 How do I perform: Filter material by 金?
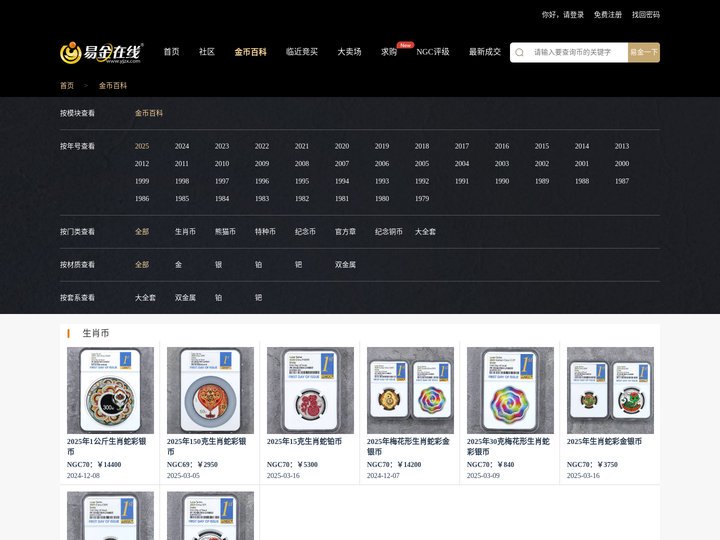click(178, 264)
